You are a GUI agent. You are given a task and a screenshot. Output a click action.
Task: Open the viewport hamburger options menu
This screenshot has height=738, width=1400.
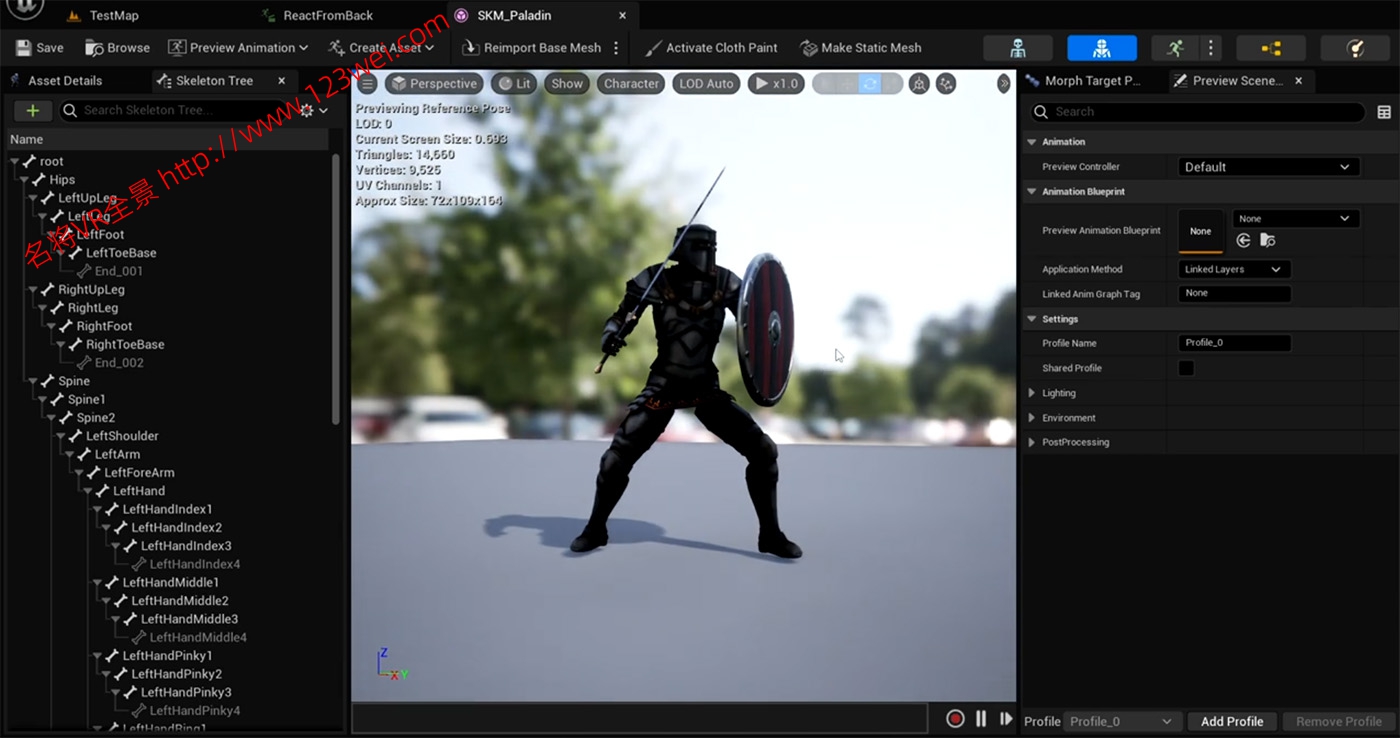367,84
